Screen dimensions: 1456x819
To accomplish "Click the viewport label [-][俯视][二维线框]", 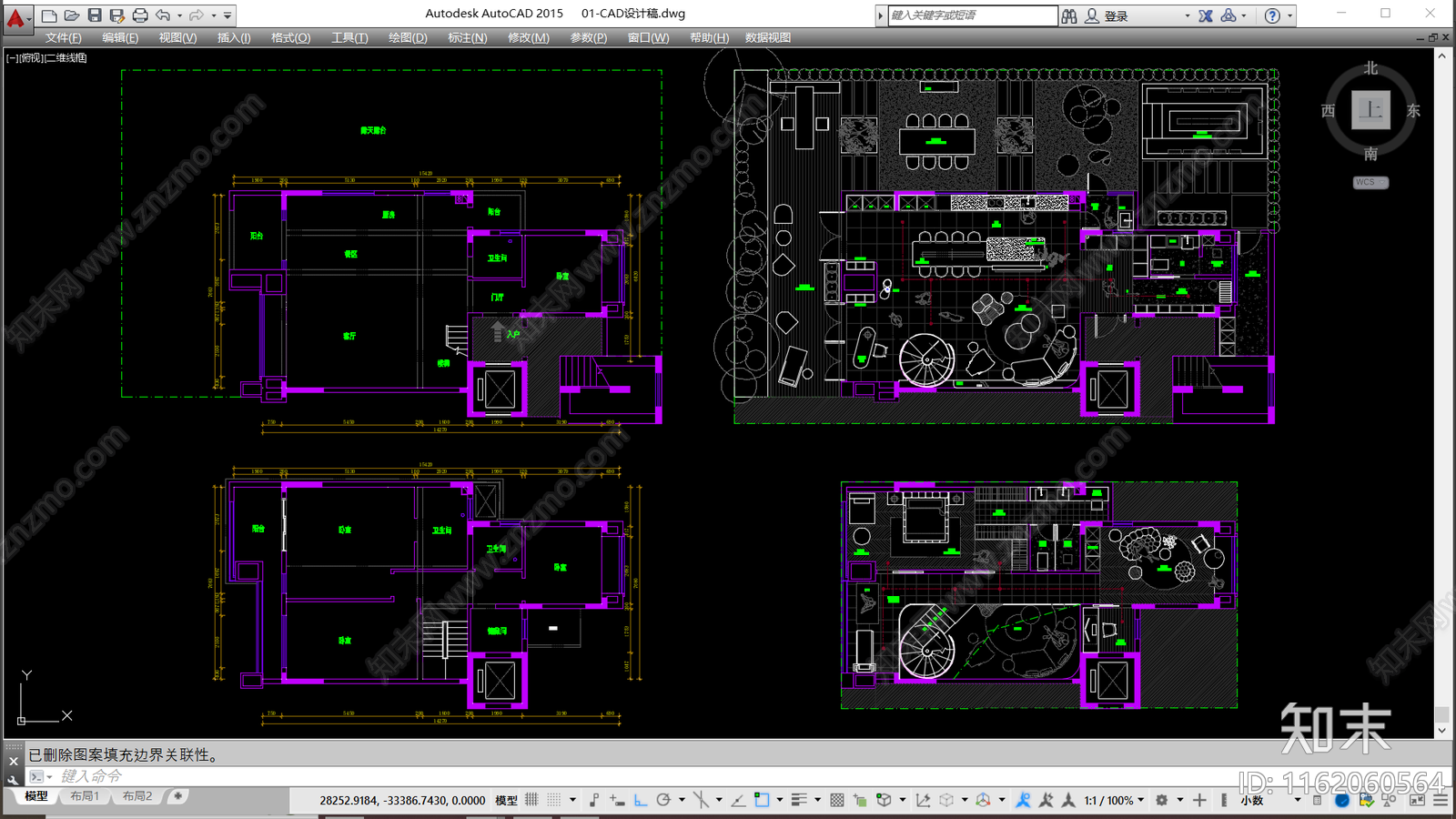I will pyautogui.click(x=46, y=57).
